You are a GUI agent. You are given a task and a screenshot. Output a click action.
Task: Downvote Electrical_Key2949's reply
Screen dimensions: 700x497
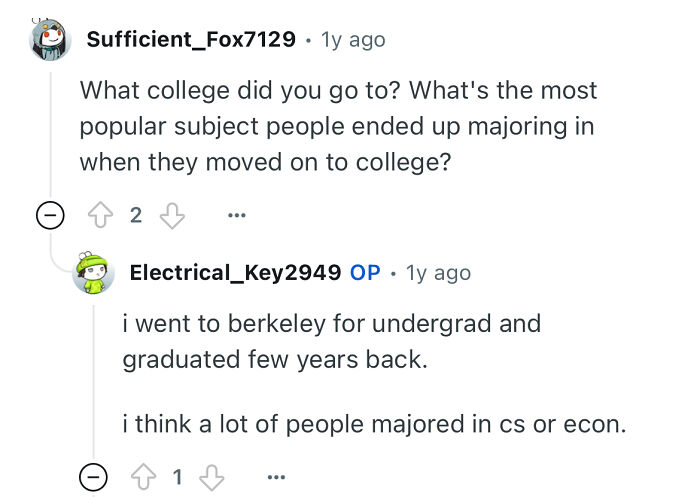[x=212, y=478]
